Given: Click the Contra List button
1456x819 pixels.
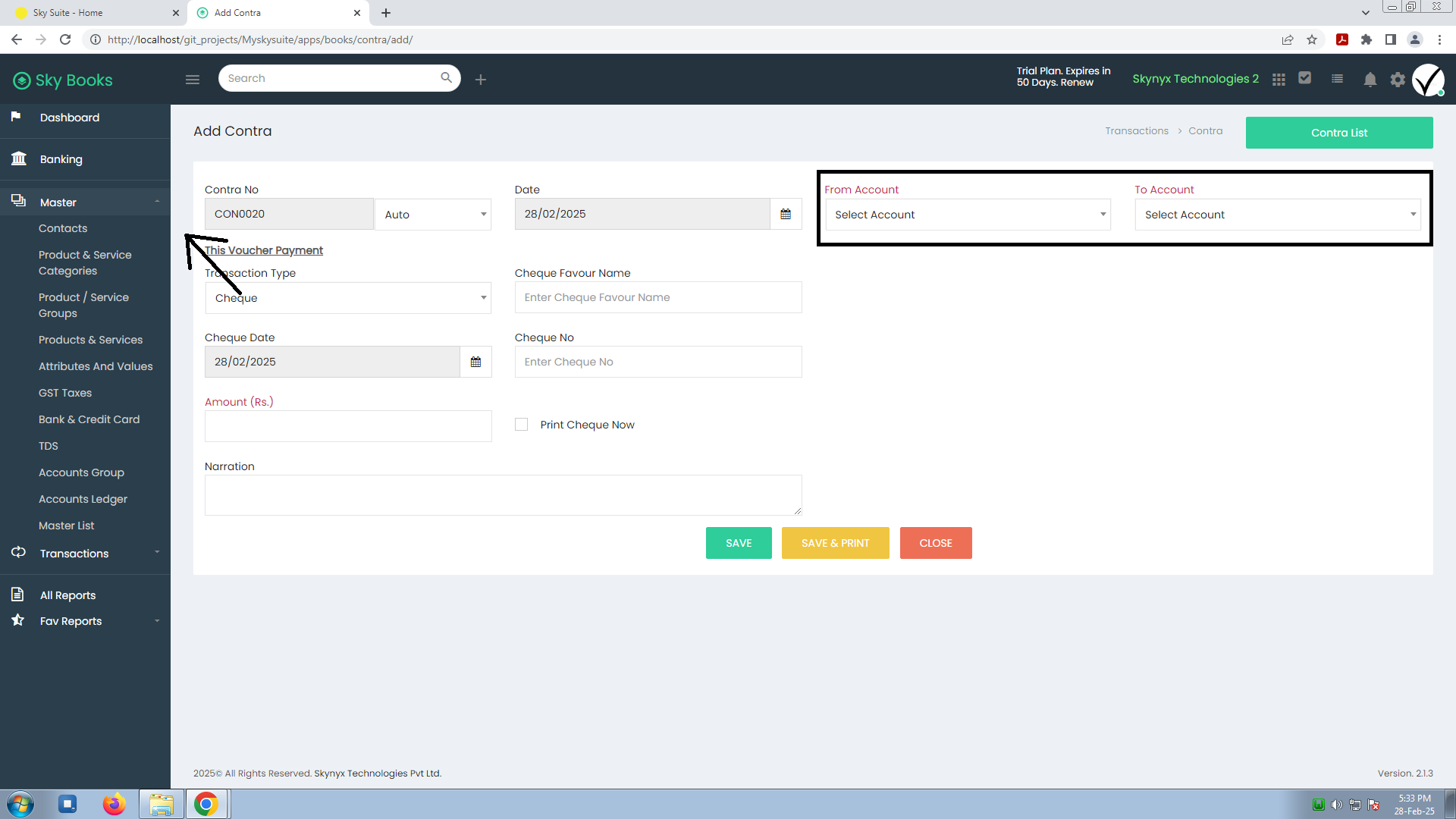Looking at the screenshot, I should tap(1339, 133).
